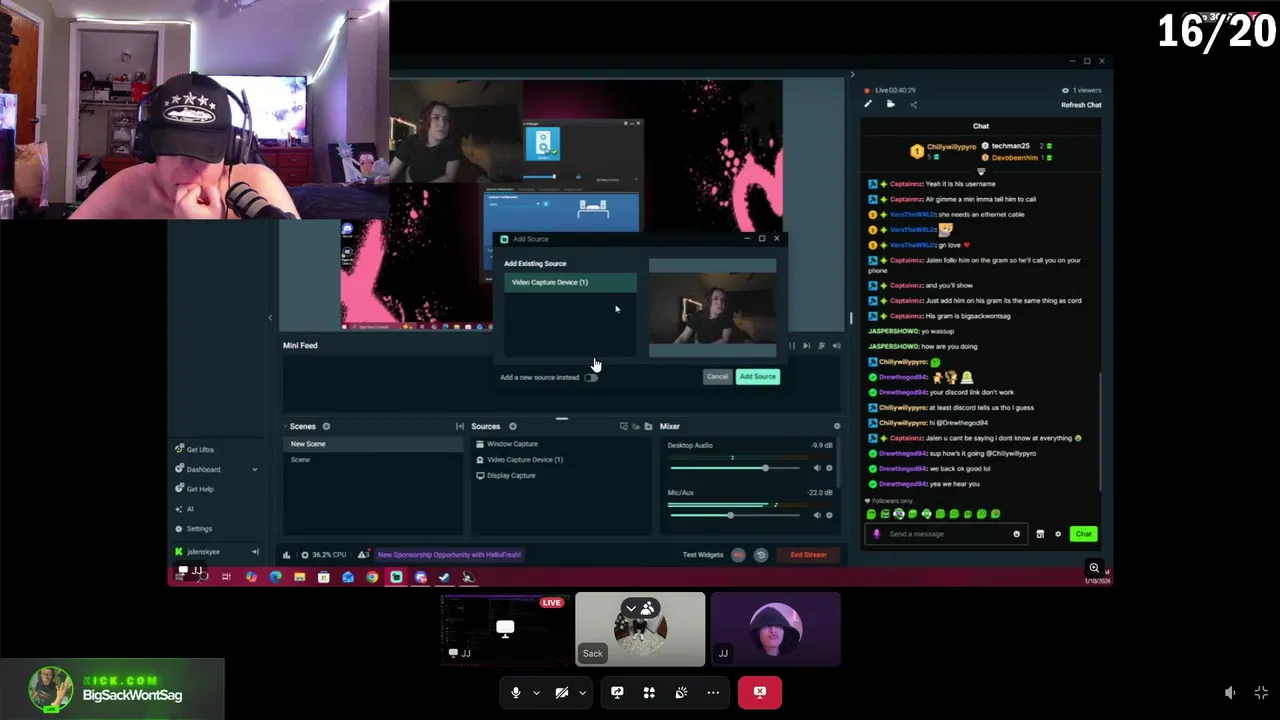
Task: Adjust the Desktop Audio volume slider
Action: coord(735,468)
